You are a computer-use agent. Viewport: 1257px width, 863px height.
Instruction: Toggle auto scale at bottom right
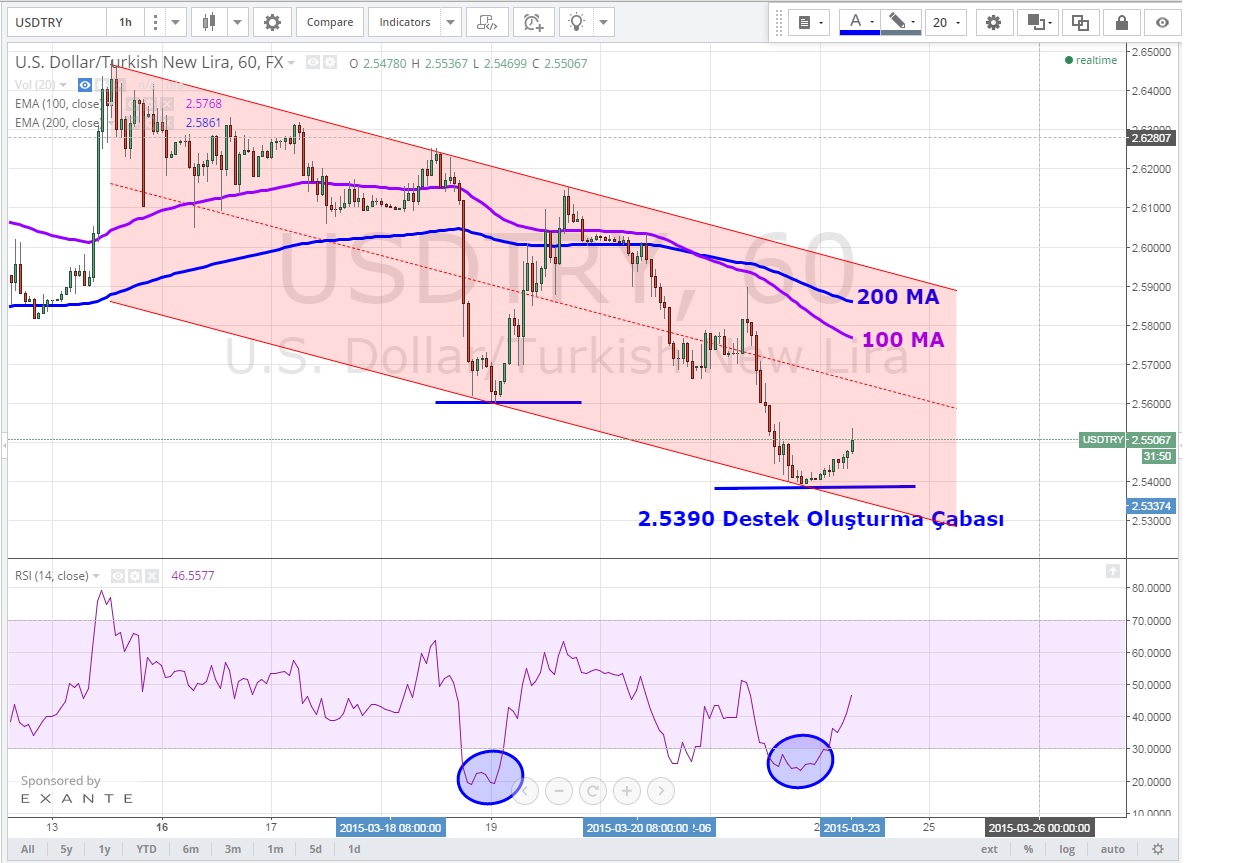(x=1112, y=849)
